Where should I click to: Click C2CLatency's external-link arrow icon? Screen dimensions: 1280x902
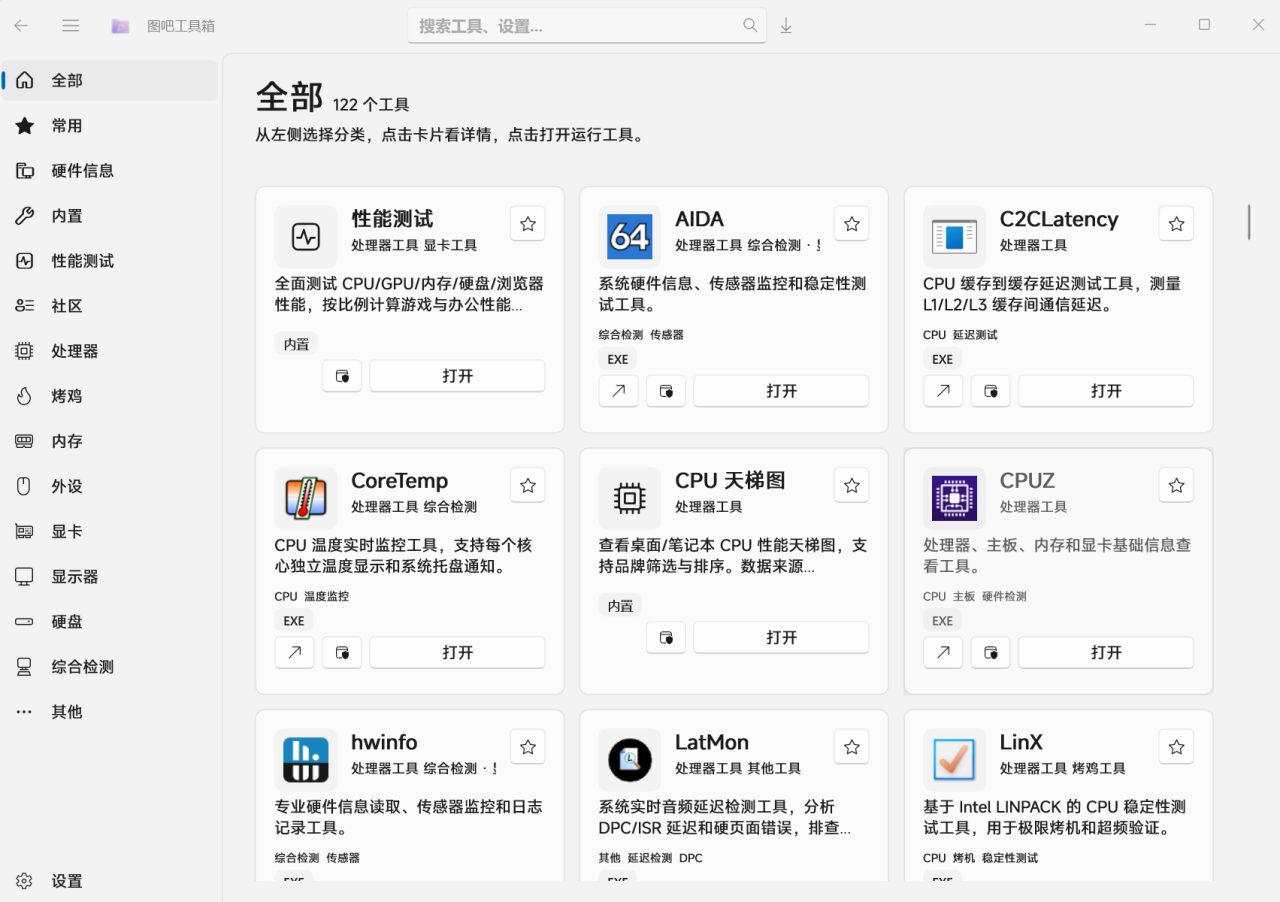(943, 391)
